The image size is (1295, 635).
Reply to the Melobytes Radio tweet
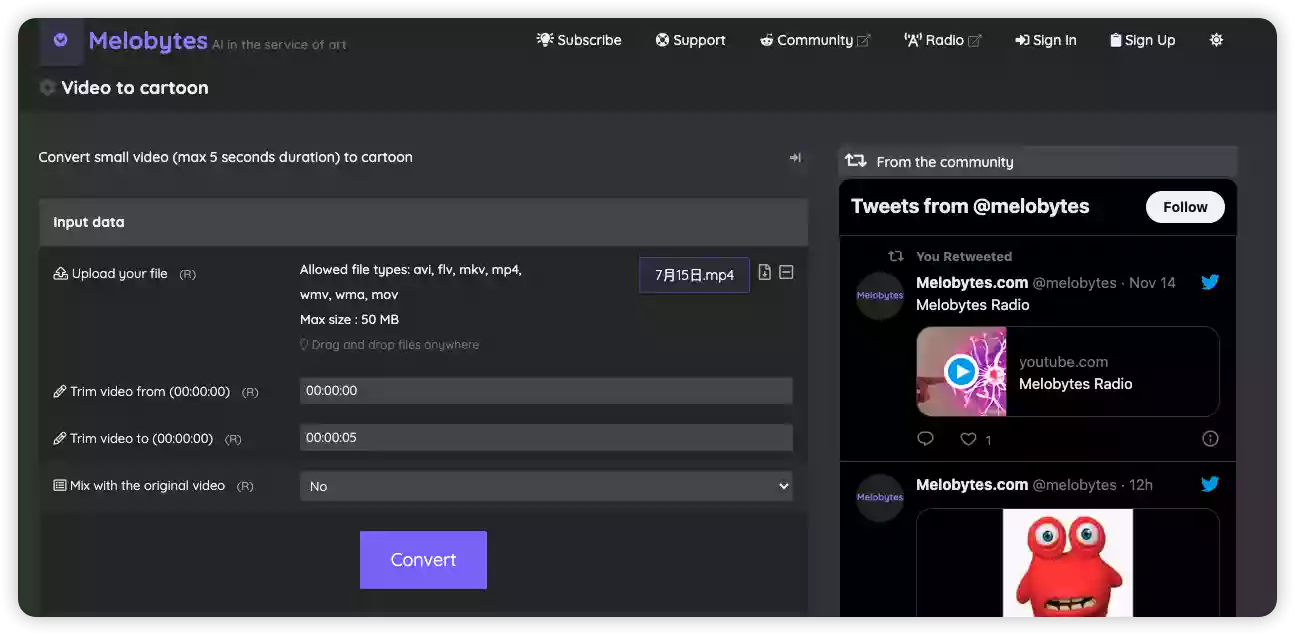(925, 439)
